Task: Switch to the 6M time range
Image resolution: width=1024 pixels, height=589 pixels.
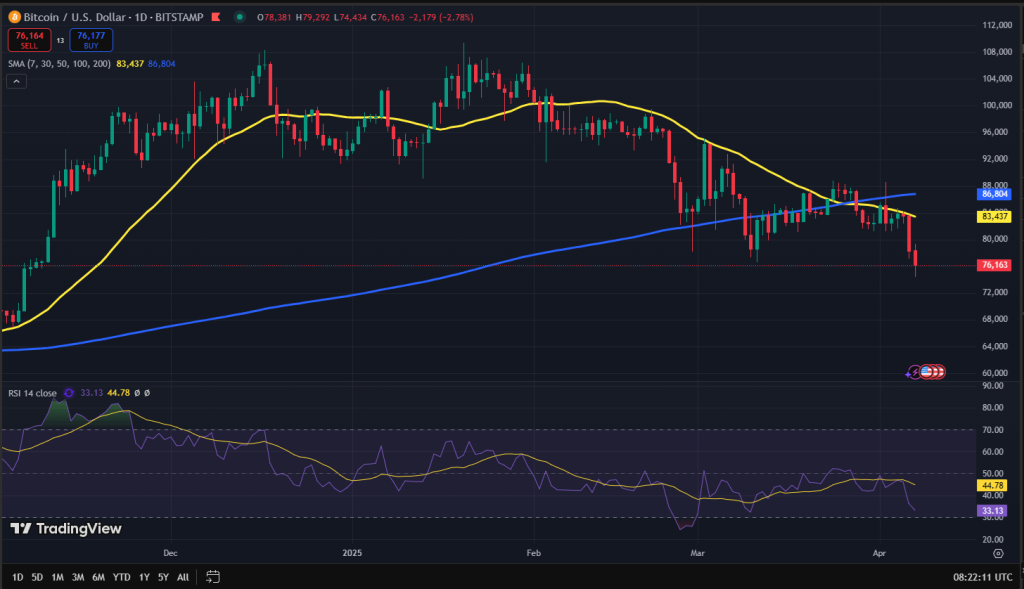Action: coord(99,577)
